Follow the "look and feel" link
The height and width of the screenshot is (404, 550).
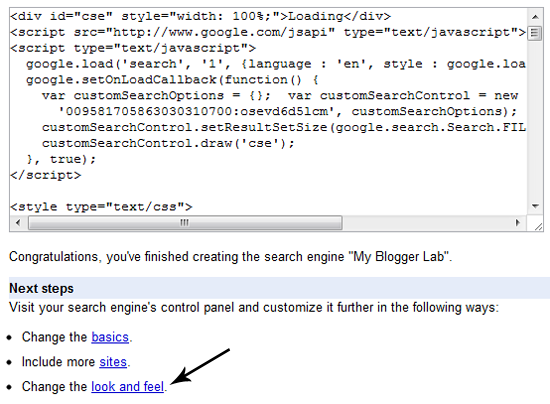[128, 386]
